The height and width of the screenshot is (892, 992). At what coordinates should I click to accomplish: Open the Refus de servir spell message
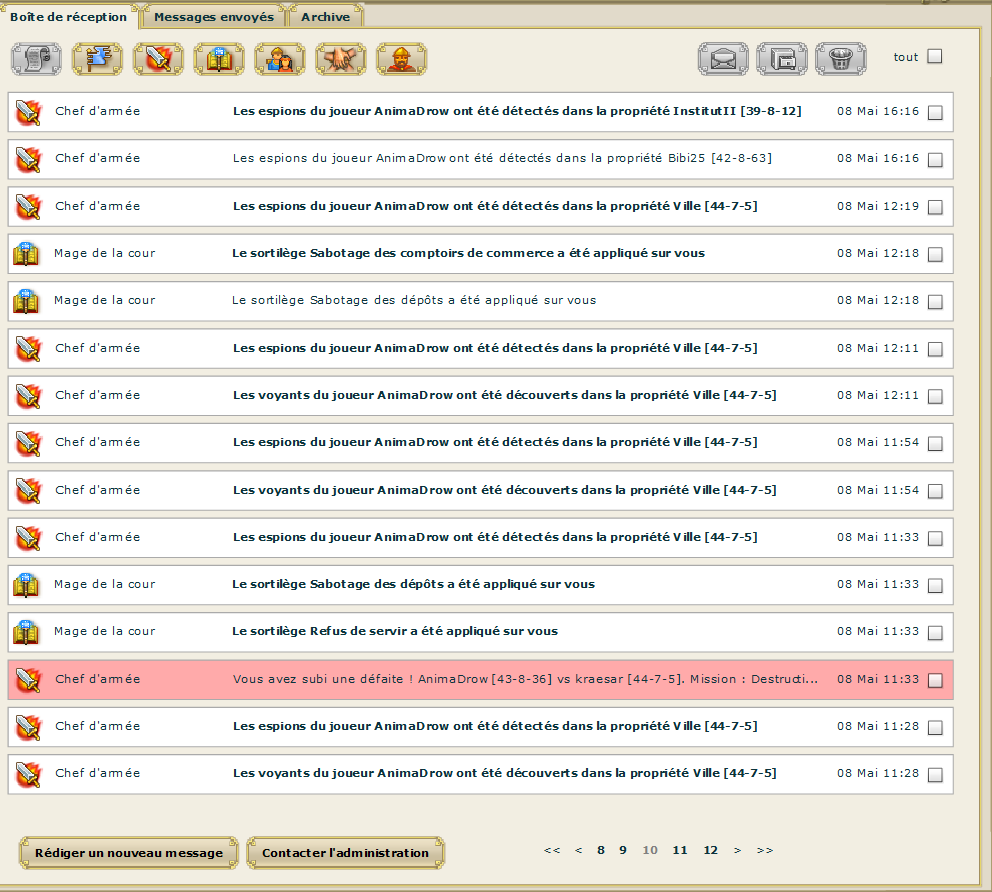pos(395,631)
